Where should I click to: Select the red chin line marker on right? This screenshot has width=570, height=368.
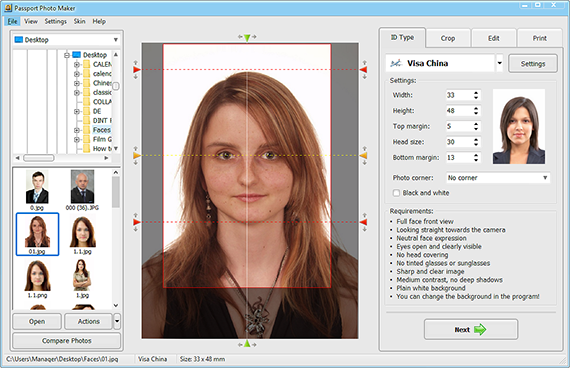(364, 222)
